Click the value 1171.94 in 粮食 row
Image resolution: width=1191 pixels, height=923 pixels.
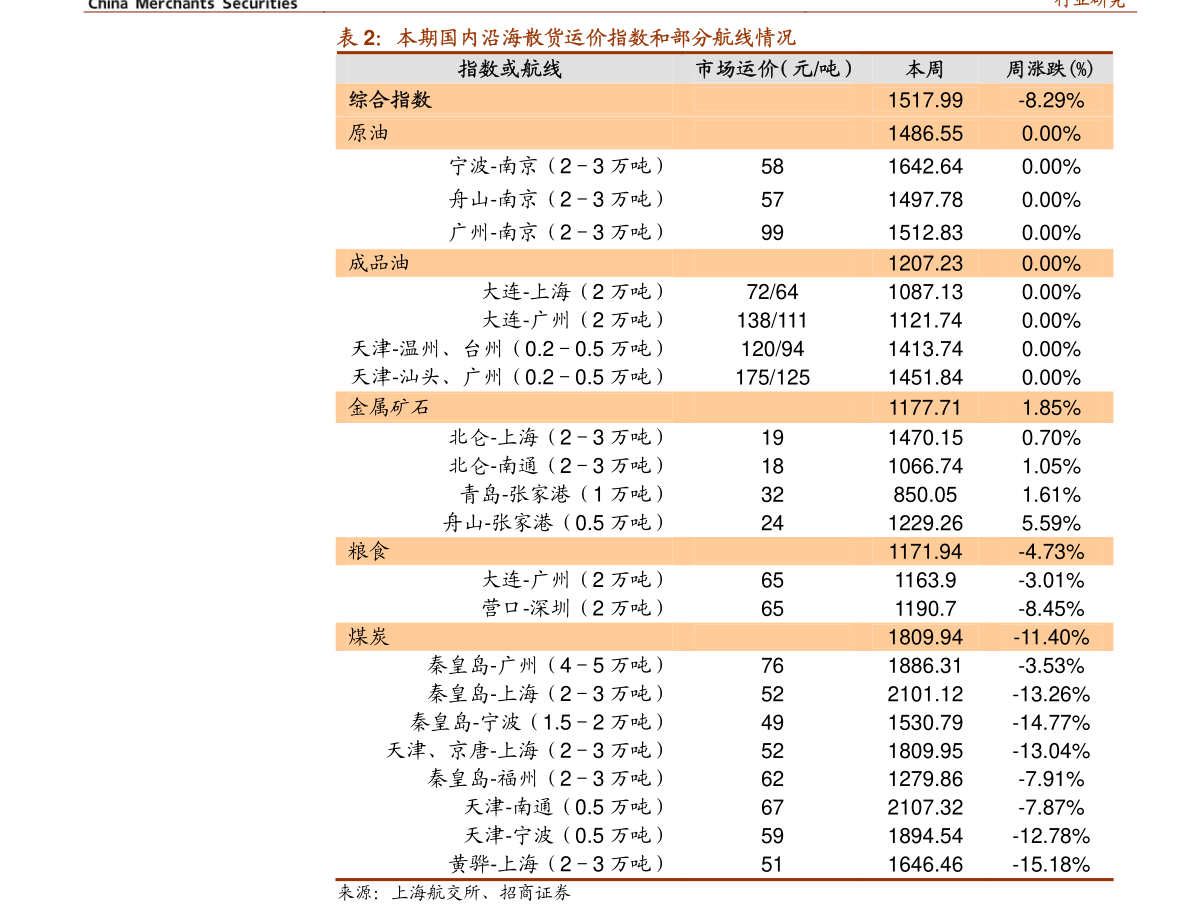(x=925, y=550)
